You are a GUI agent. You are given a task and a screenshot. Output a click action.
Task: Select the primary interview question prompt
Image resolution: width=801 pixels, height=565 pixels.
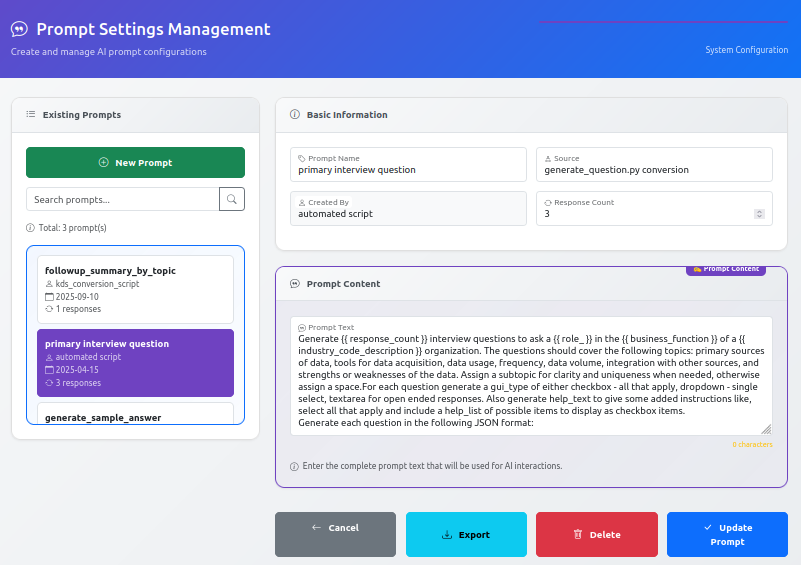pos(135,362)
